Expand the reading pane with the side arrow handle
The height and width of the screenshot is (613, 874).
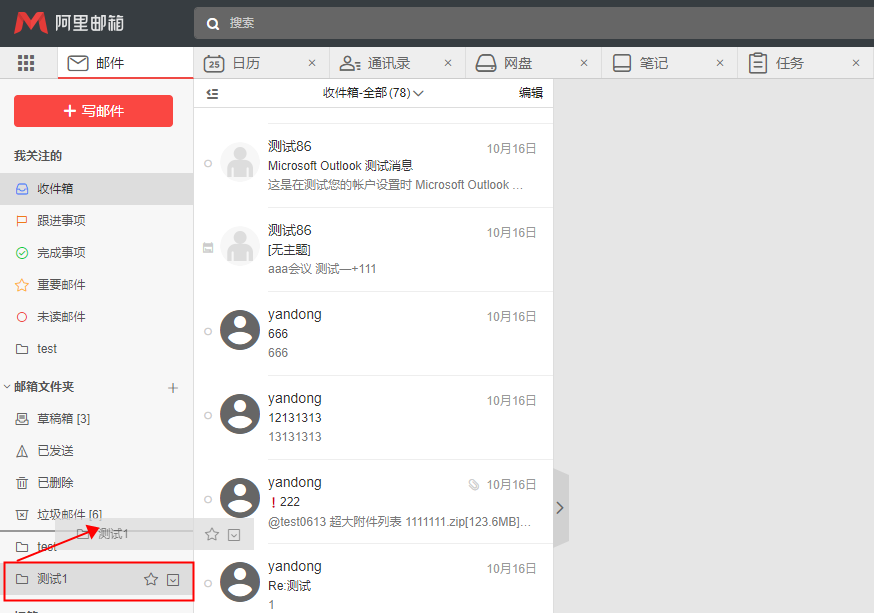(560, 508)
